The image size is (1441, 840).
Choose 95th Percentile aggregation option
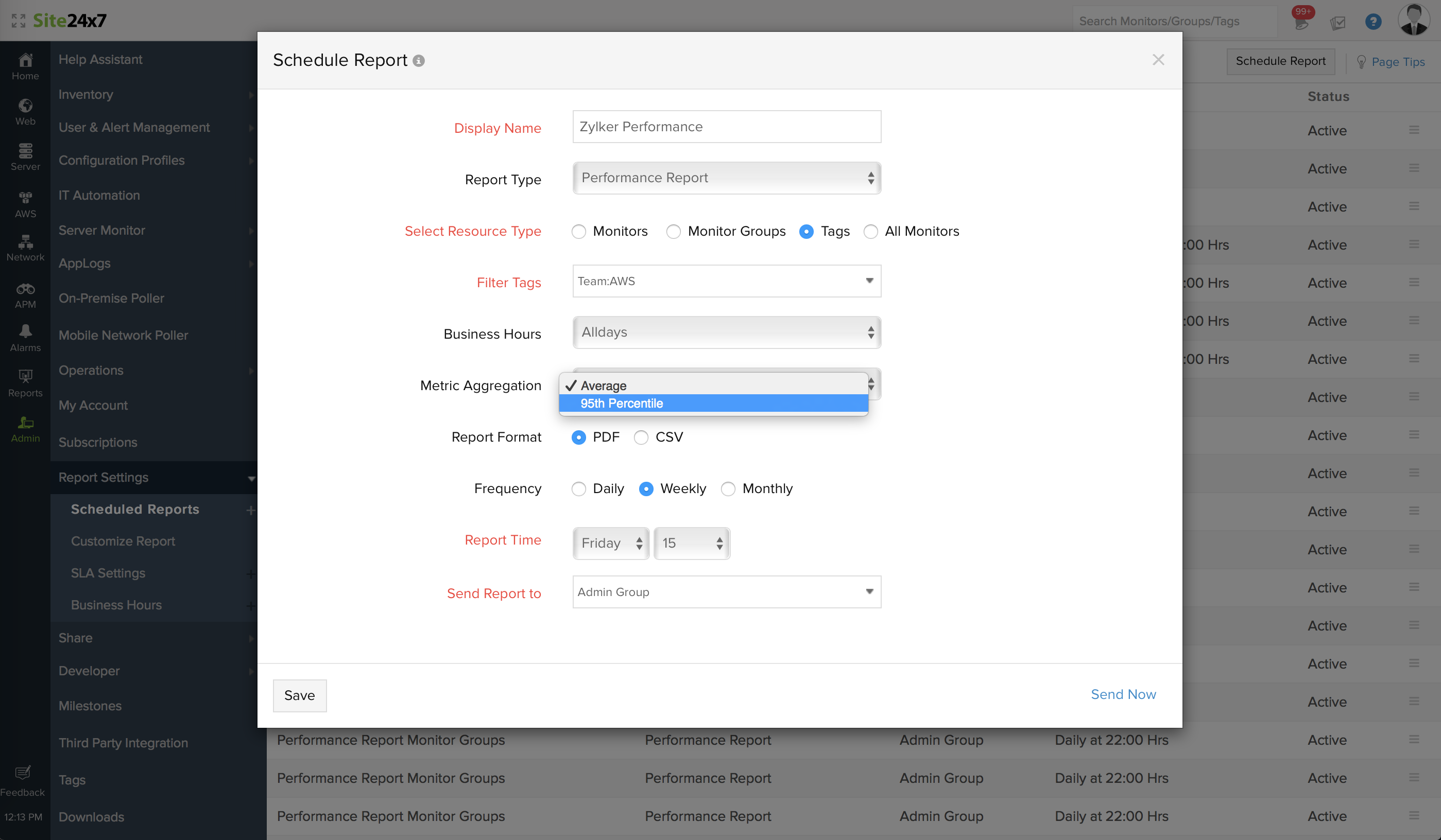click(x=713, y=404)
